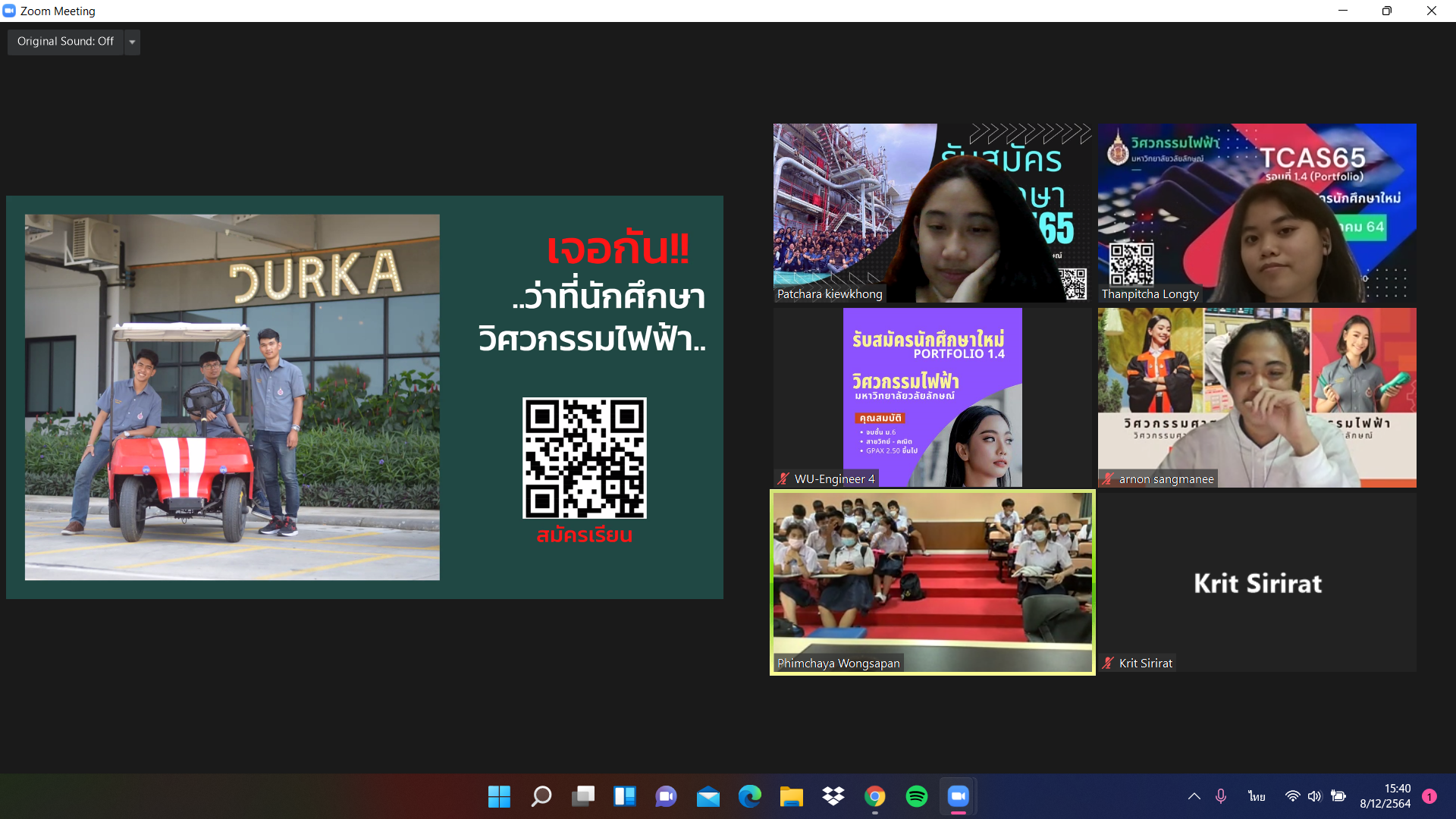This screenshot has height=819, width=1456.
Task: Open taskbar Search
Action: tap(541, 796)
